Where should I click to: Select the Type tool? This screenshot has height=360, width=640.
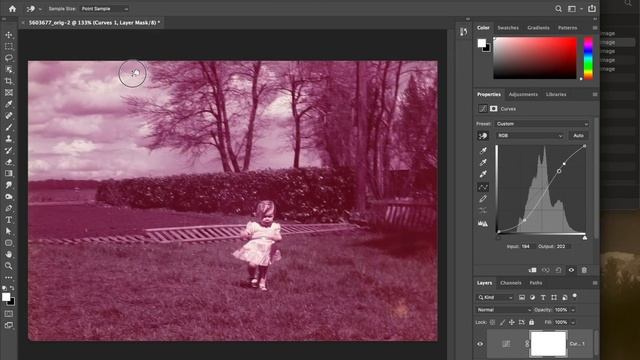[x=9, y=220]
